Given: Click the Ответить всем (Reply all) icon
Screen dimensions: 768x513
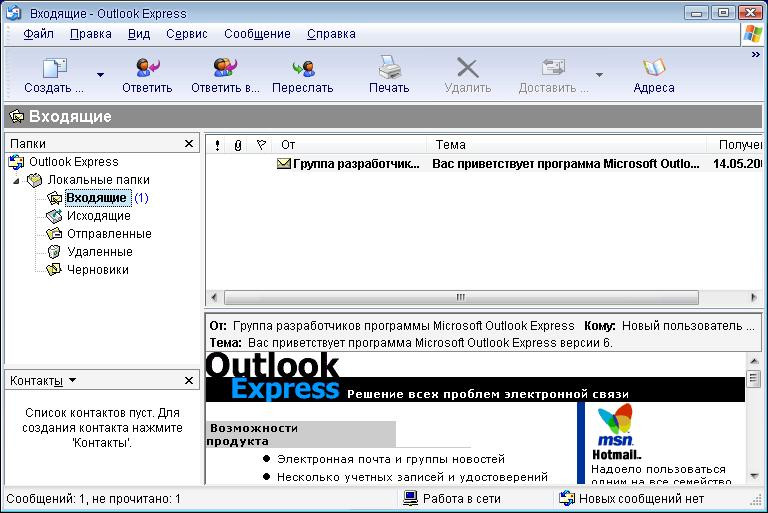Looking at the screenshot, I should click(x=225, y=68).
